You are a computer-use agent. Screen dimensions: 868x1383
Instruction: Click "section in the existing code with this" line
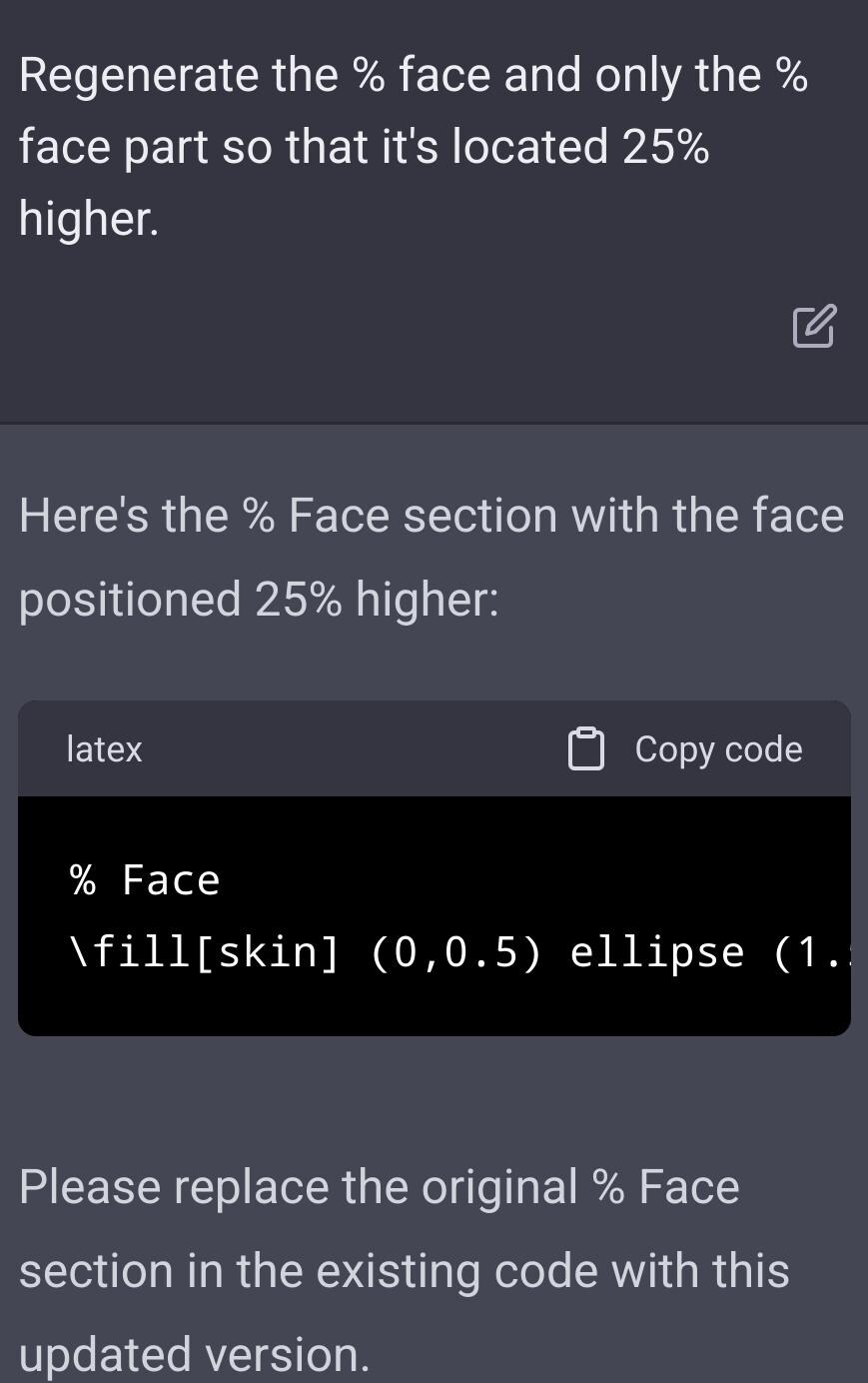point(404,1271)
